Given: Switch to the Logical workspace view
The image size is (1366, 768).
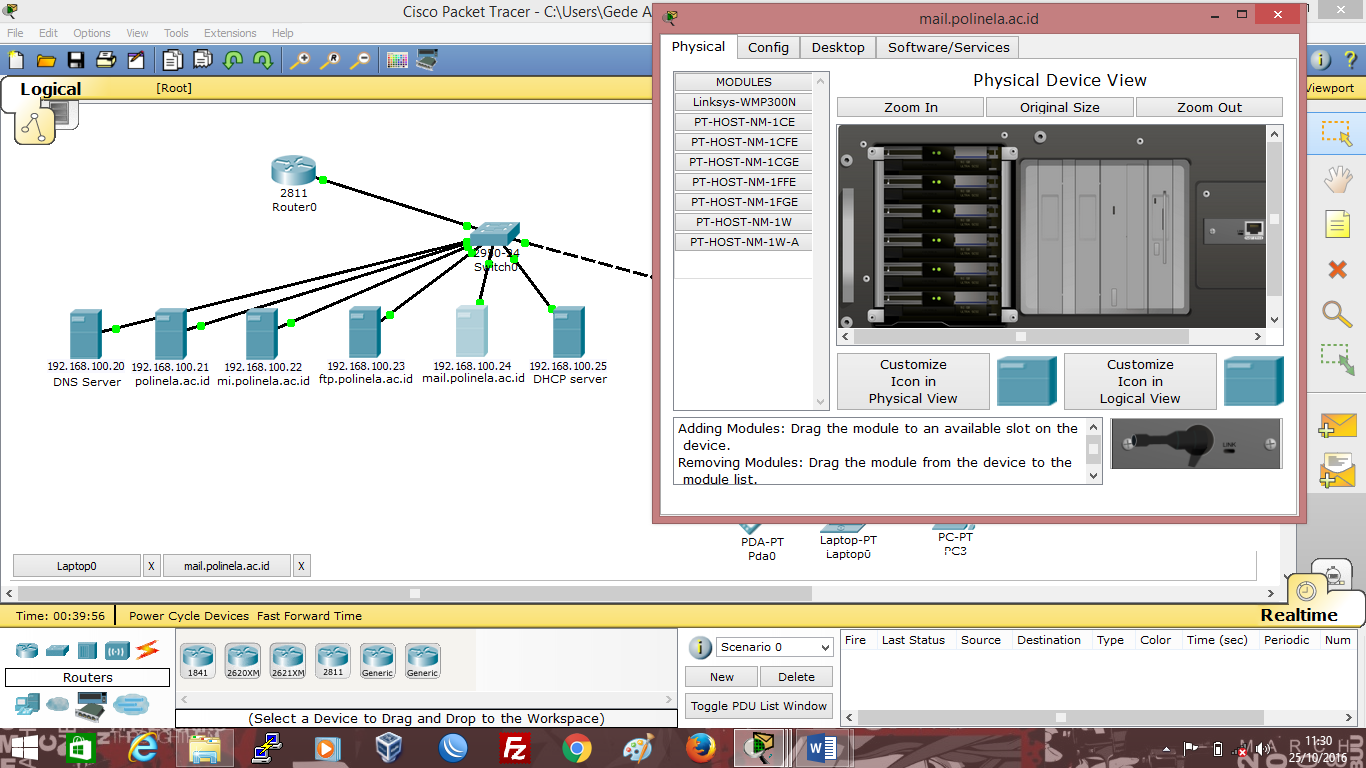Looking at the screenshot, I should point(50,89).
